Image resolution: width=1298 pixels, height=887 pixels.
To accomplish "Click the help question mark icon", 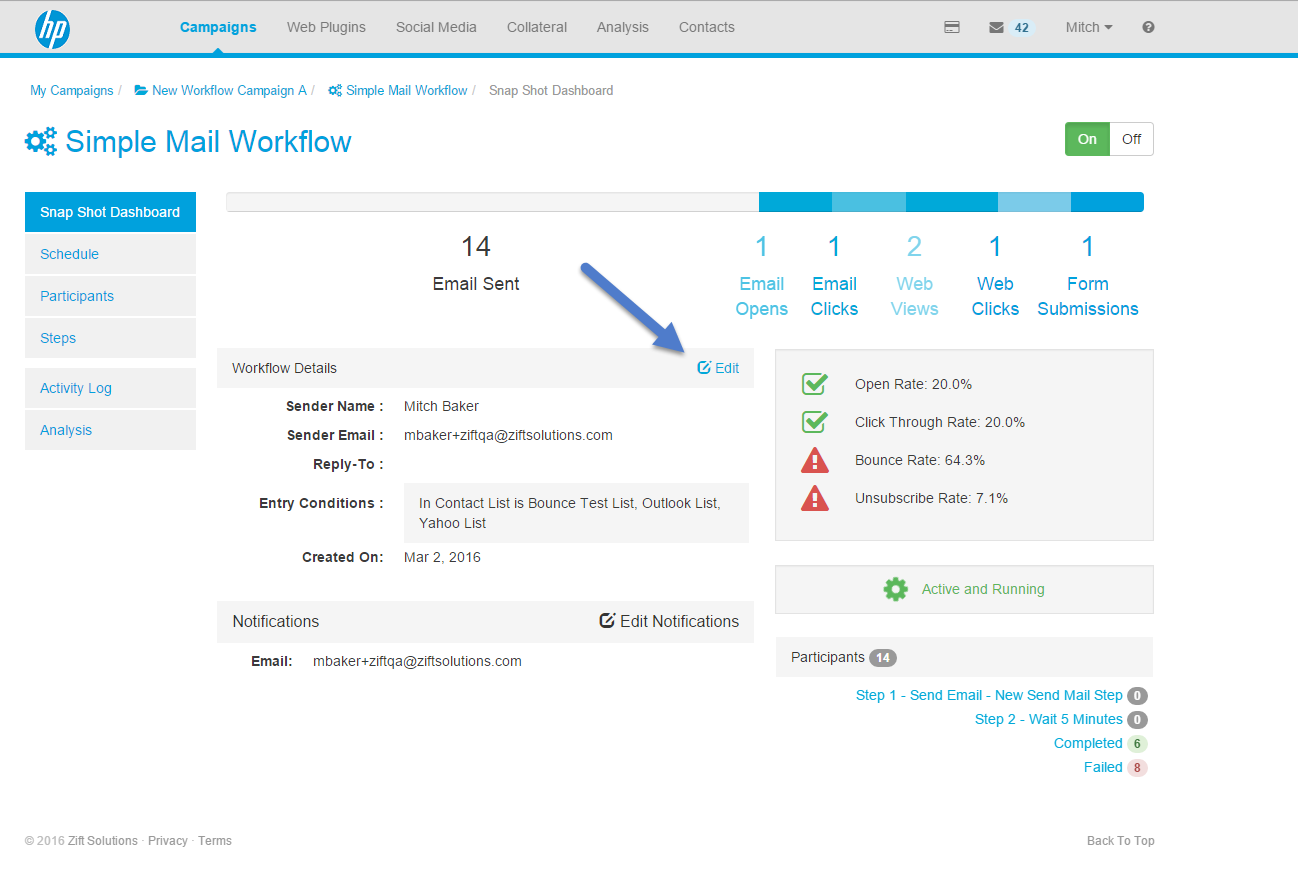I will pyautogui.click(x=1148, y=28).
